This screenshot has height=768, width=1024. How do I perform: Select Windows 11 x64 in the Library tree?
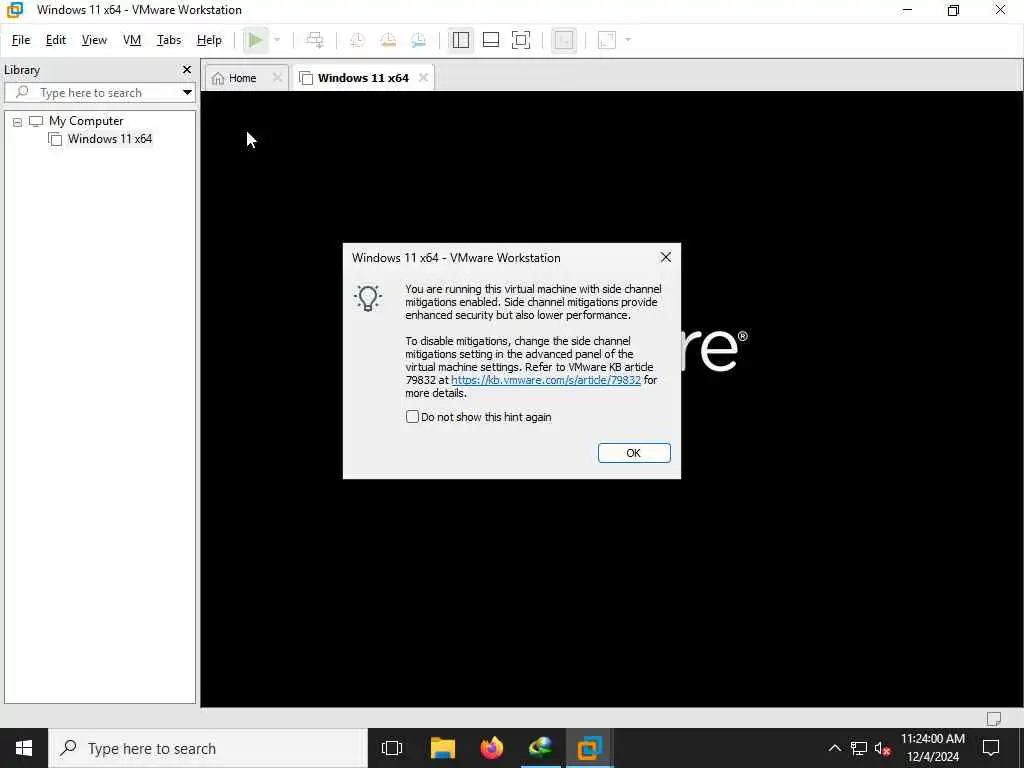point(110,138)
